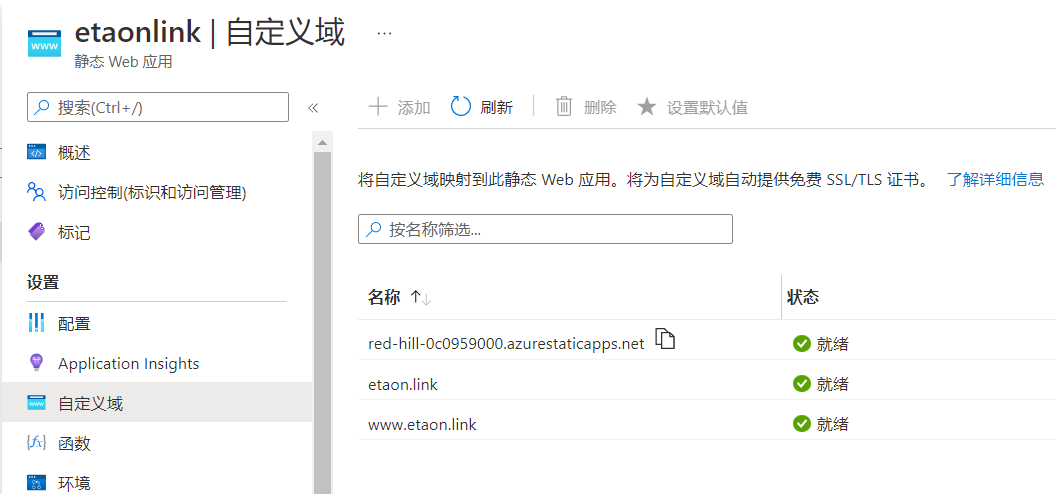Focus the 搜索(Ctrl+/) search box
The image size is (1056, 494).
(158, 107)
